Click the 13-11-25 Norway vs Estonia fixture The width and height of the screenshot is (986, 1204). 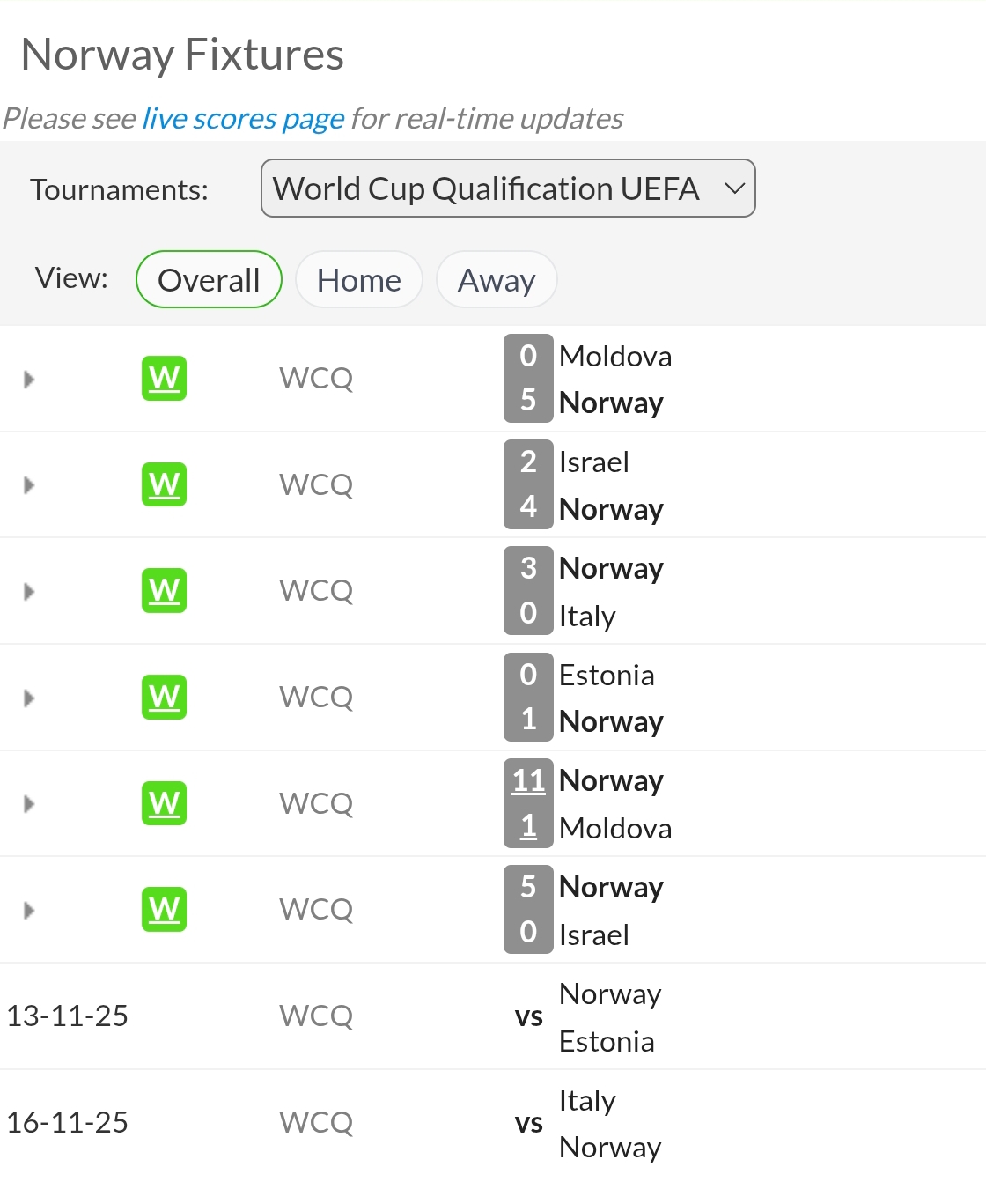pyautogui.click(x=528, y=1016)
